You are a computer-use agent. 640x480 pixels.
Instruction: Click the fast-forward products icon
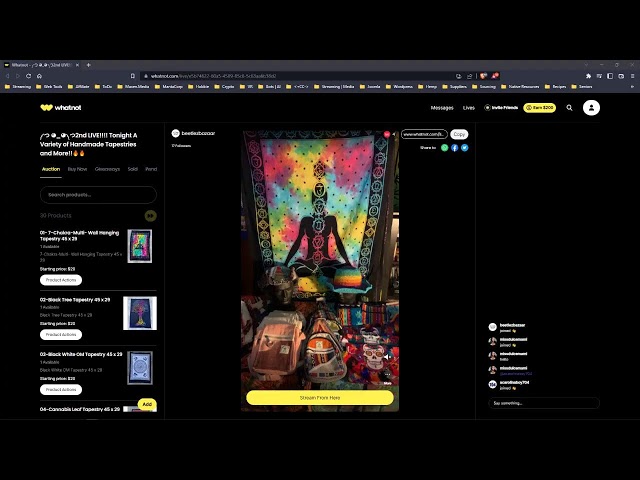(x=150, y=216)
